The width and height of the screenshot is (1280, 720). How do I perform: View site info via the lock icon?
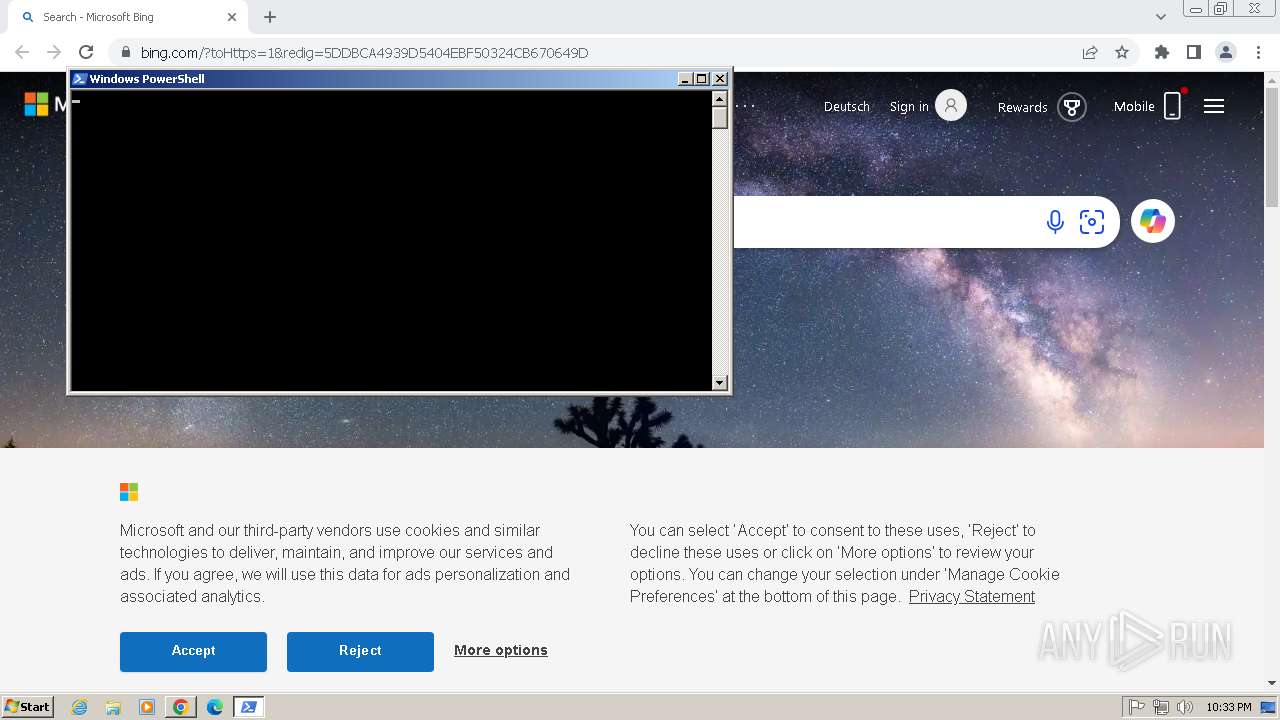pos(126,52)
